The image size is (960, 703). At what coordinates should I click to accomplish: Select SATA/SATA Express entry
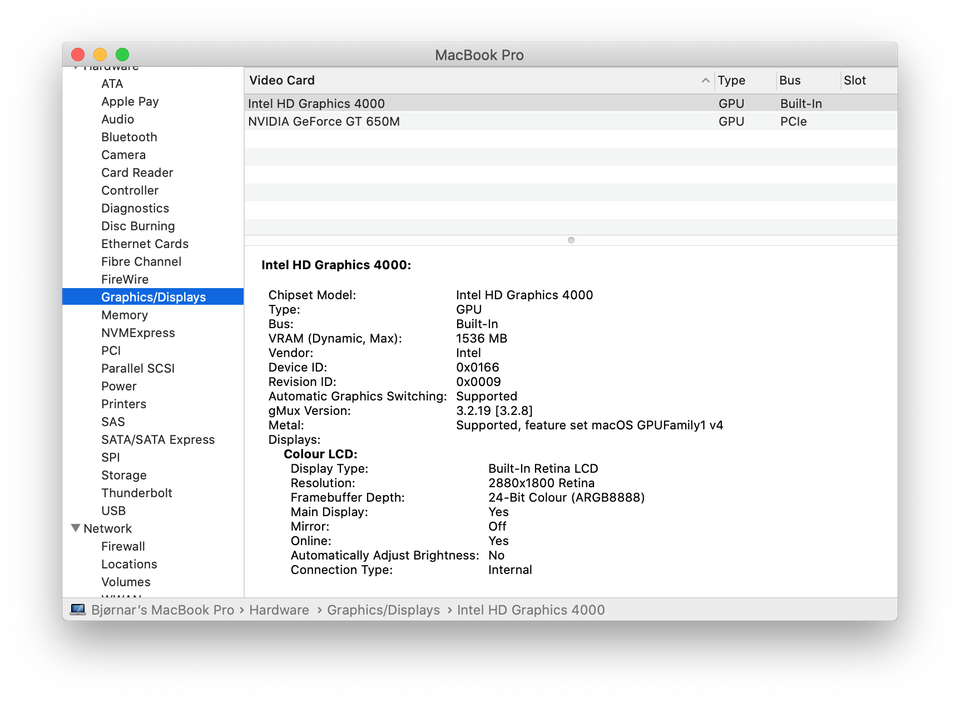tap(158, 438)
